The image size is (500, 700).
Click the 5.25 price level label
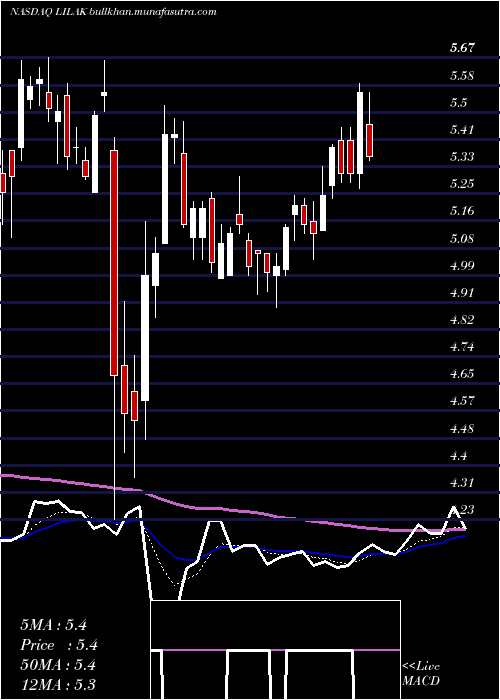pos(463,184)
